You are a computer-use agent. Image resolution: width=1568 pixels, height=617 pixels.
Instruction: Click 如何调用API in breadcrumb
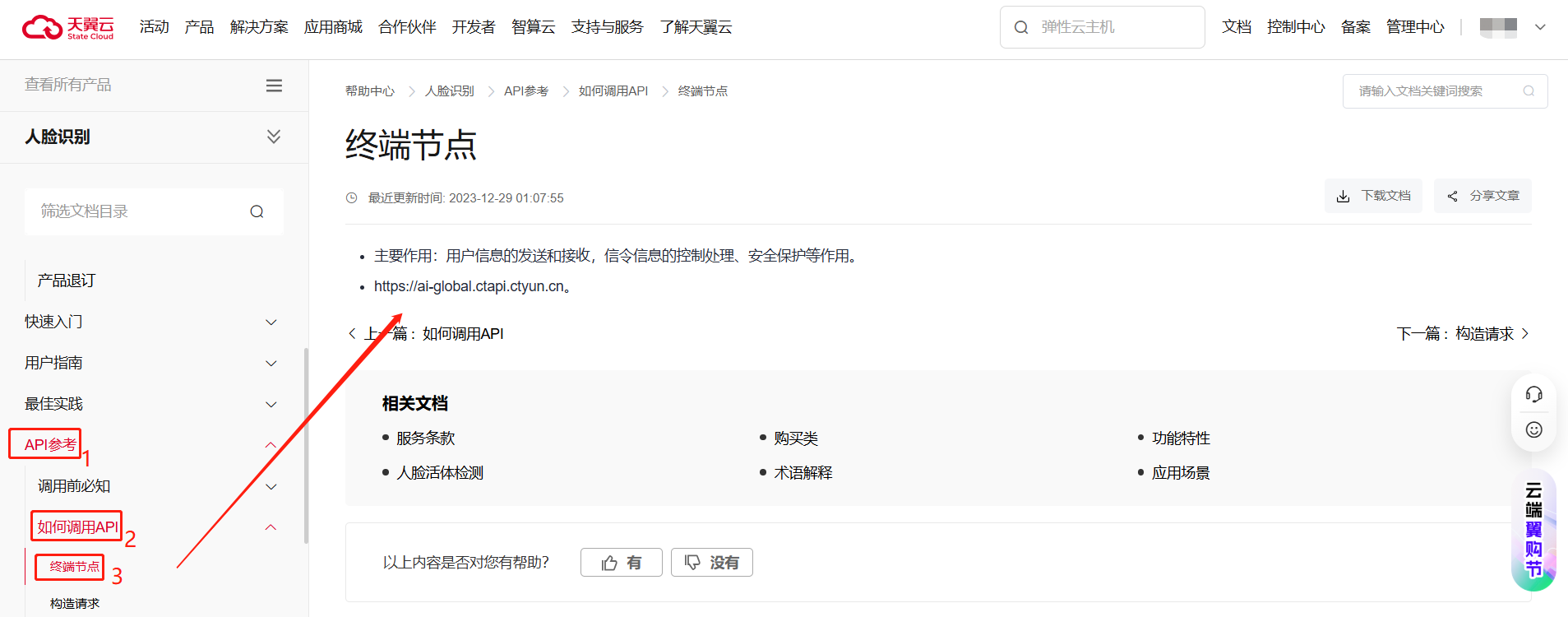pyautogui.click(x=613, y=91)
